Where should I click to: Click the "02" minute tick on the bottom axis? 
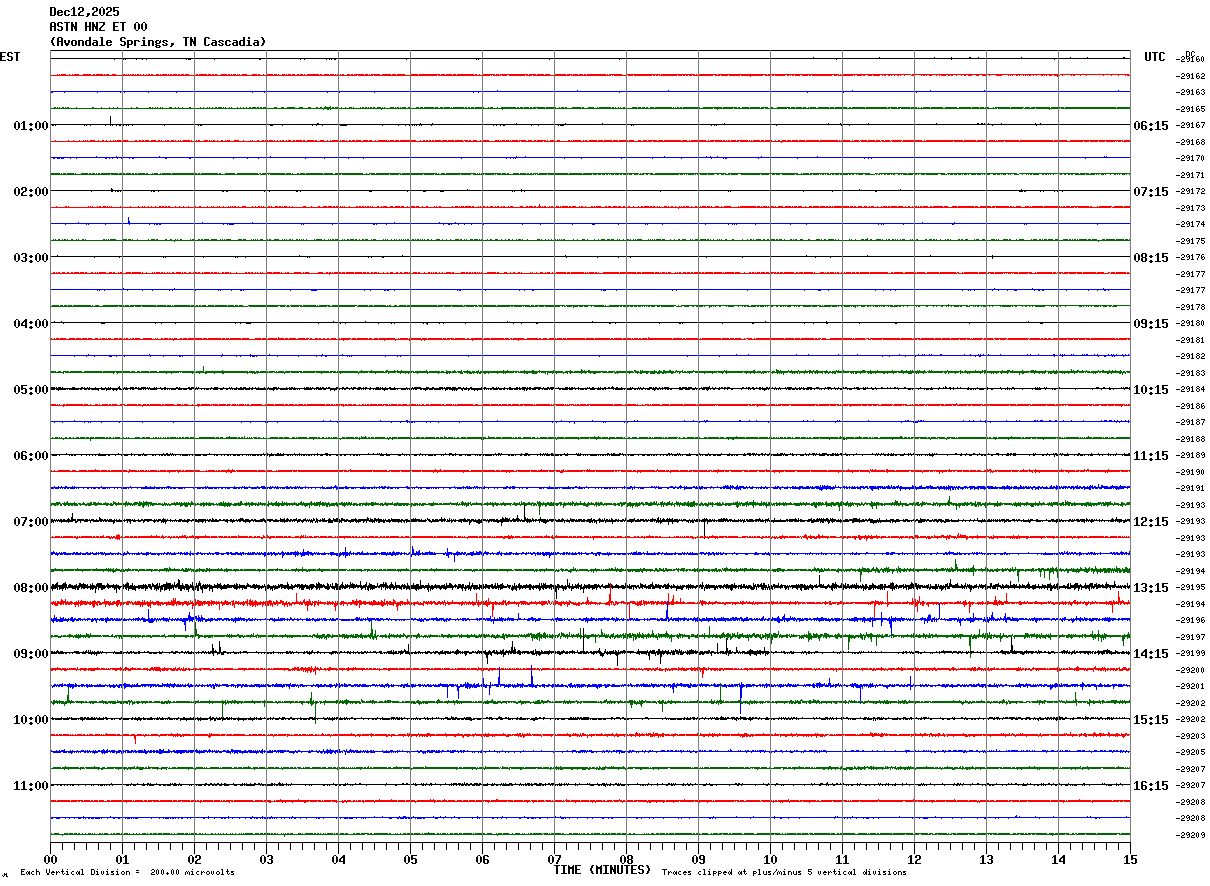[x=194, y=859]
